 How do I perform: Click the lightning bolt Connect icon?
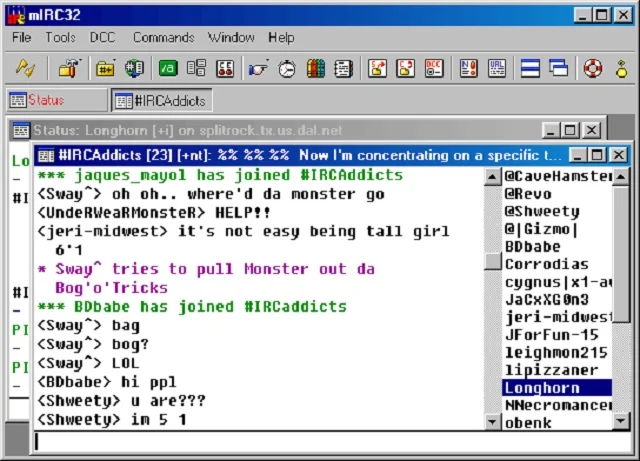(25, 69)
